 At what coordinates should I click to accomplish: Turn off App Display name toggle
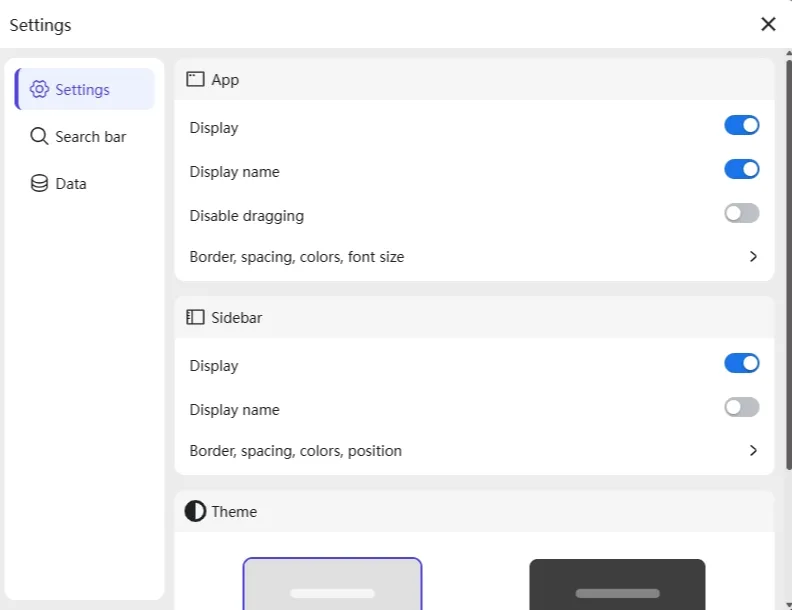[741, 169]
